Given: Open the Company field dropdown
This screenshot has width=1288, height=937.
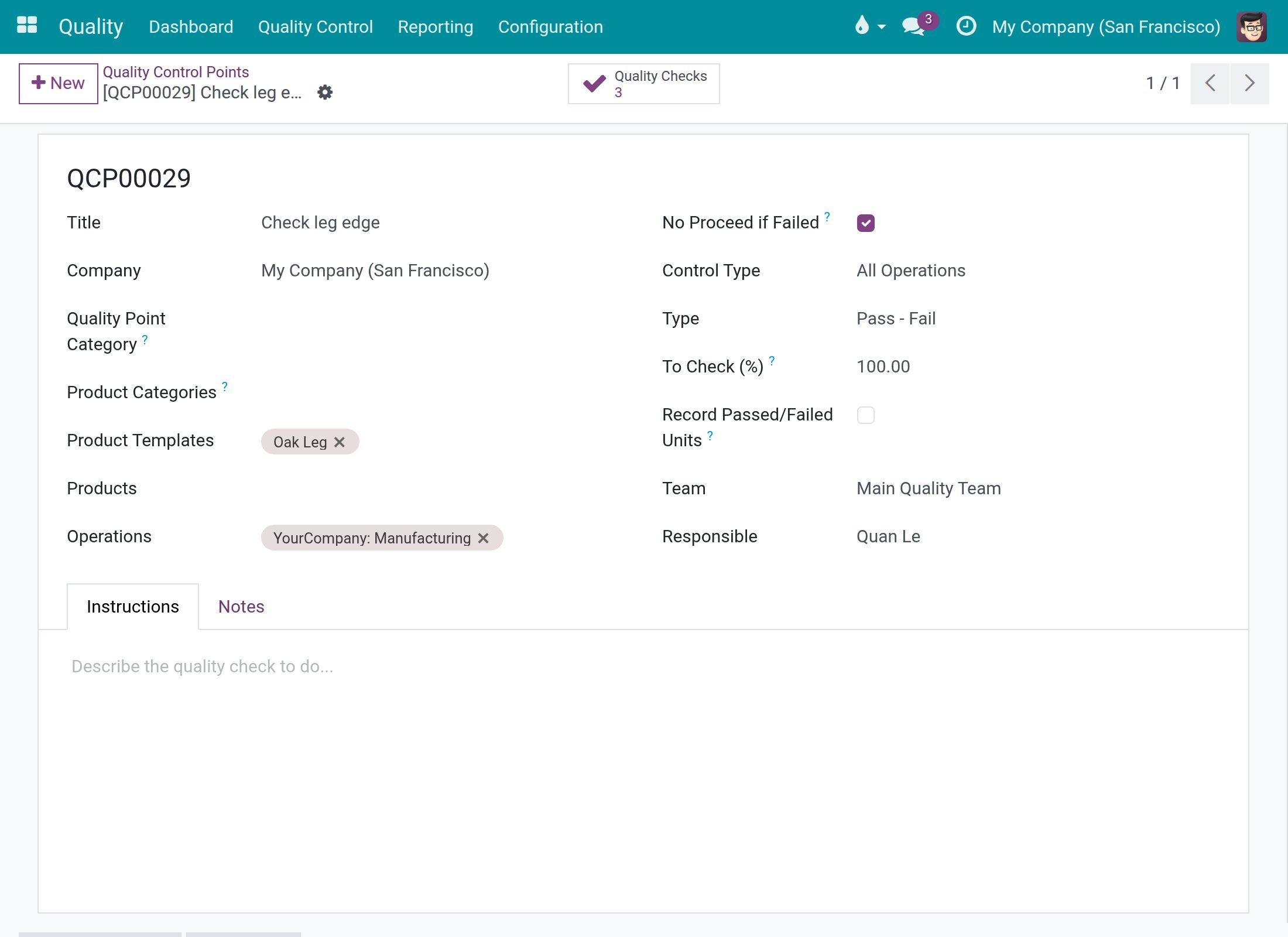Looking at the screenshot, I should [442, 271].
